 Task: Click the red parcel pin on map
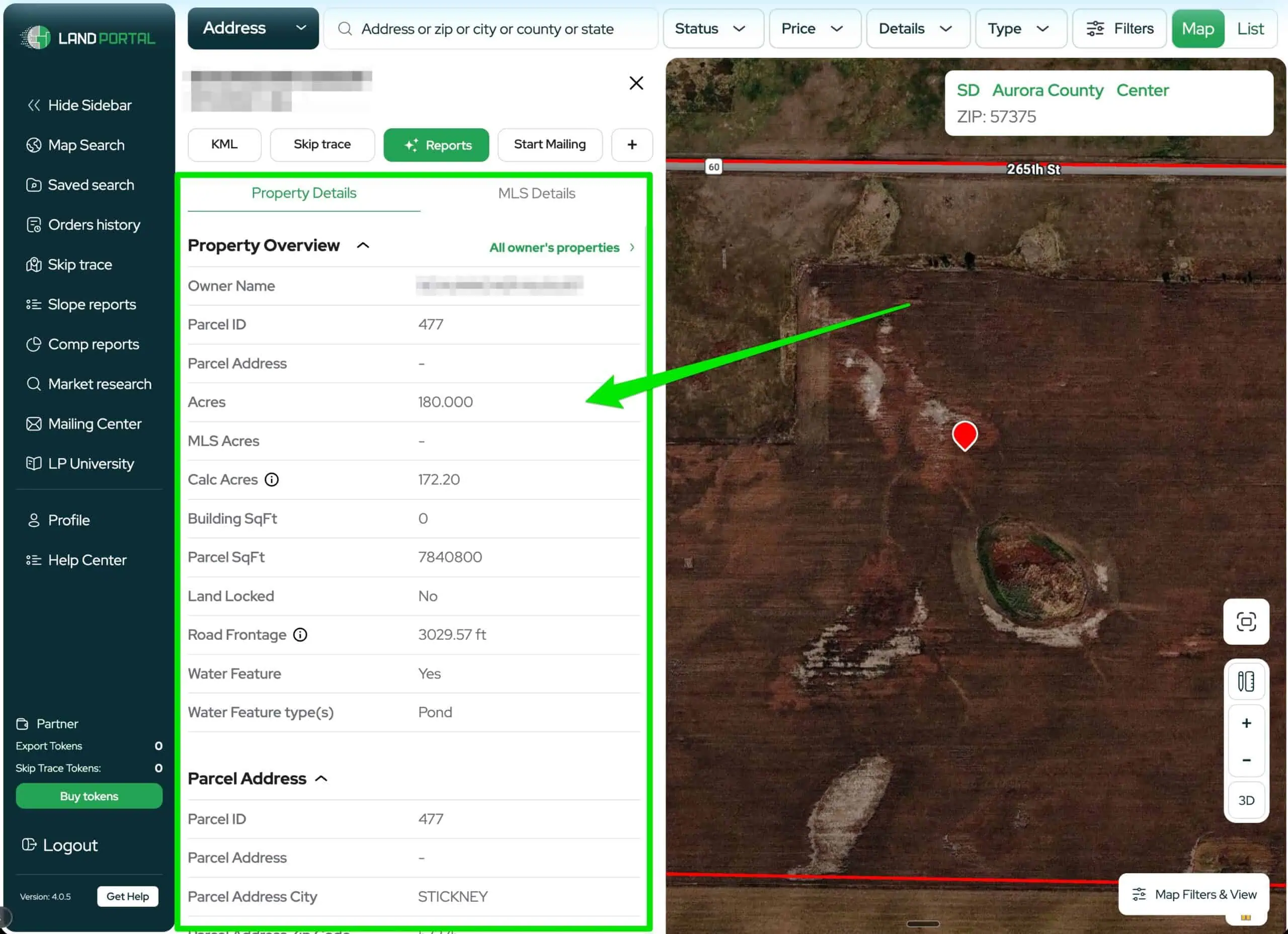pyautogui.click(x=964, y=436)
